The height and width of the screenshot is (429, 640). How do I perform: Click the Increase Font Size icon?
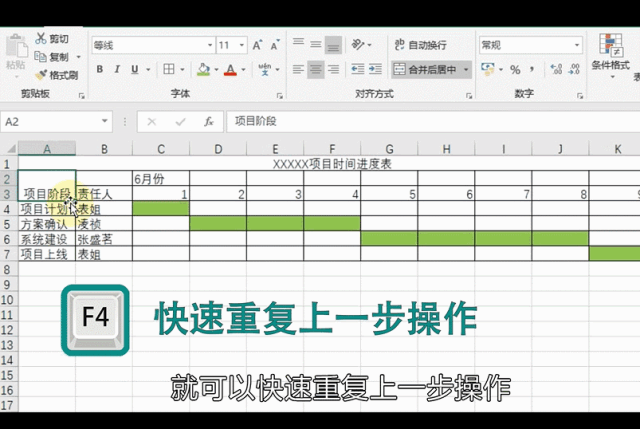[x=258, y=45]
